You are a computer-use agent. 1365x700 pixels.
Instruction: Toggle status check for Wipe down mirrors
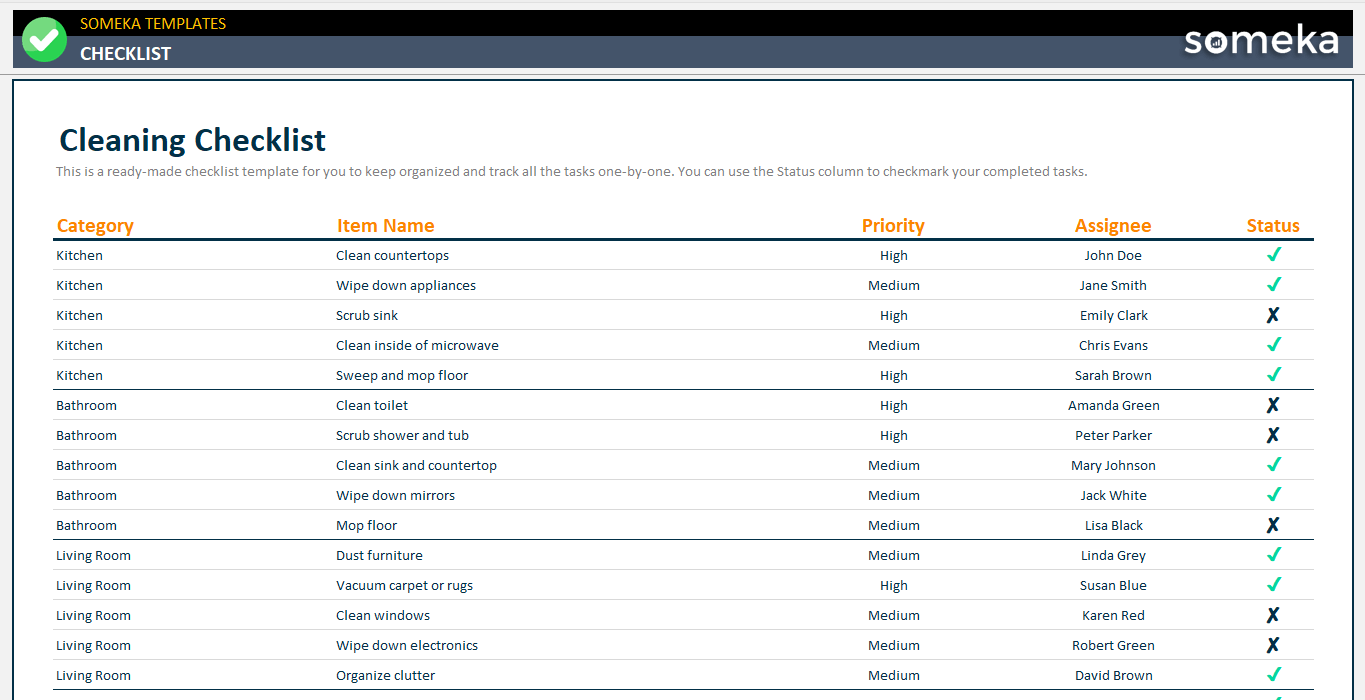tap(1273, 495)
